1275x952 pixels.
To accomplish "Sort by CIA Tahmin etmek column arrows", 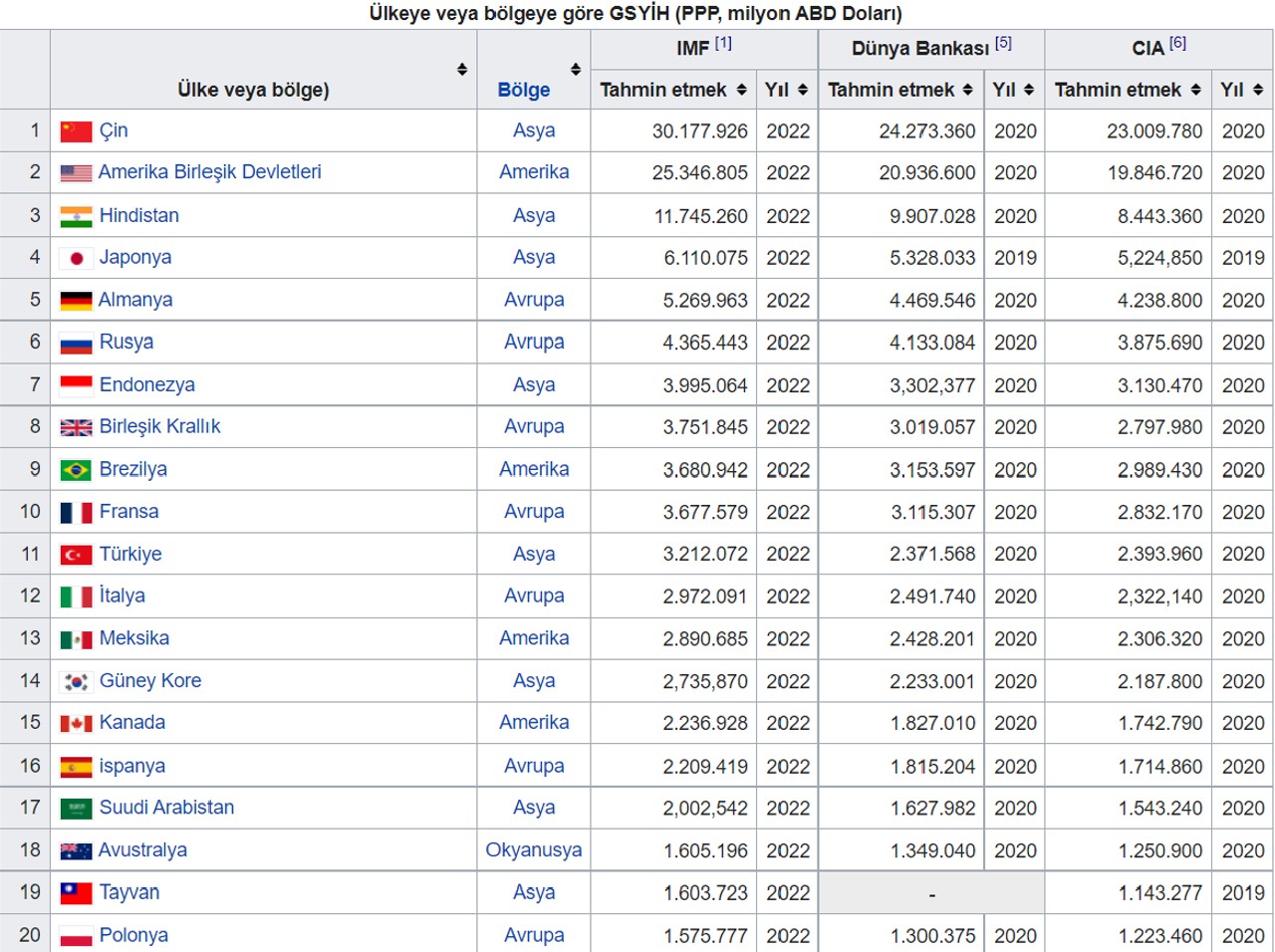I will [1195, 90].
